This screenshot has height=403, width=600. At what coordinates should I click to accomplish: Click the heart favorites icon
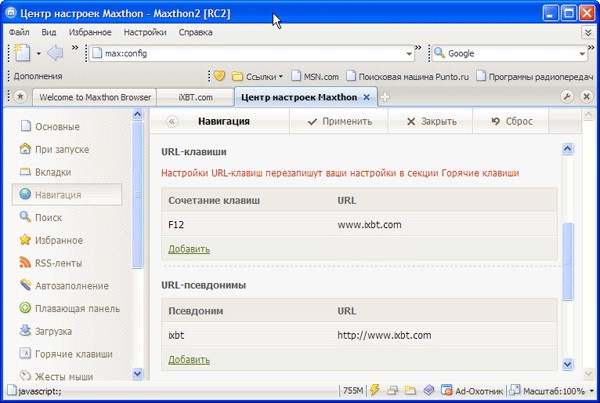pyautogui.click(x=219, y=75)
